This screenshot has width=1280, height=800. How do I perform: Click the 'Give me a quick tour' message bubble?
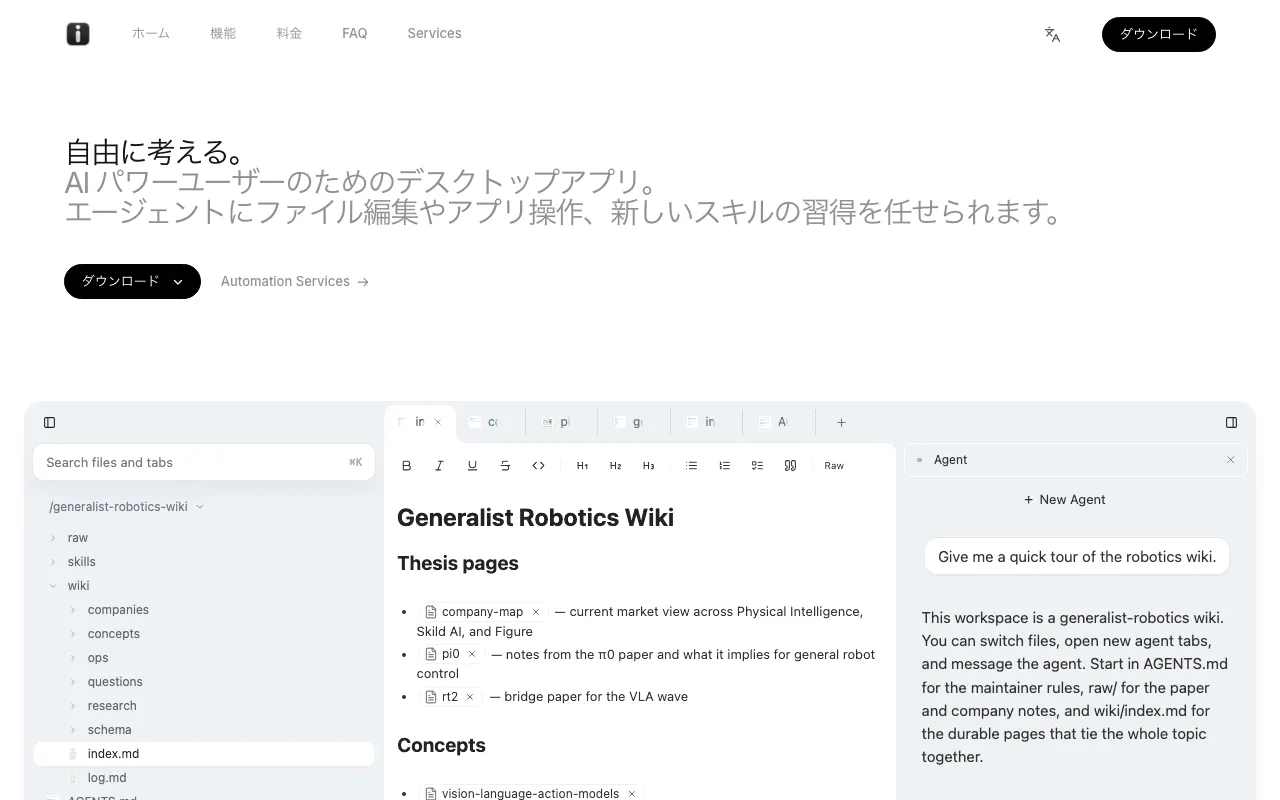(1077, 557)
